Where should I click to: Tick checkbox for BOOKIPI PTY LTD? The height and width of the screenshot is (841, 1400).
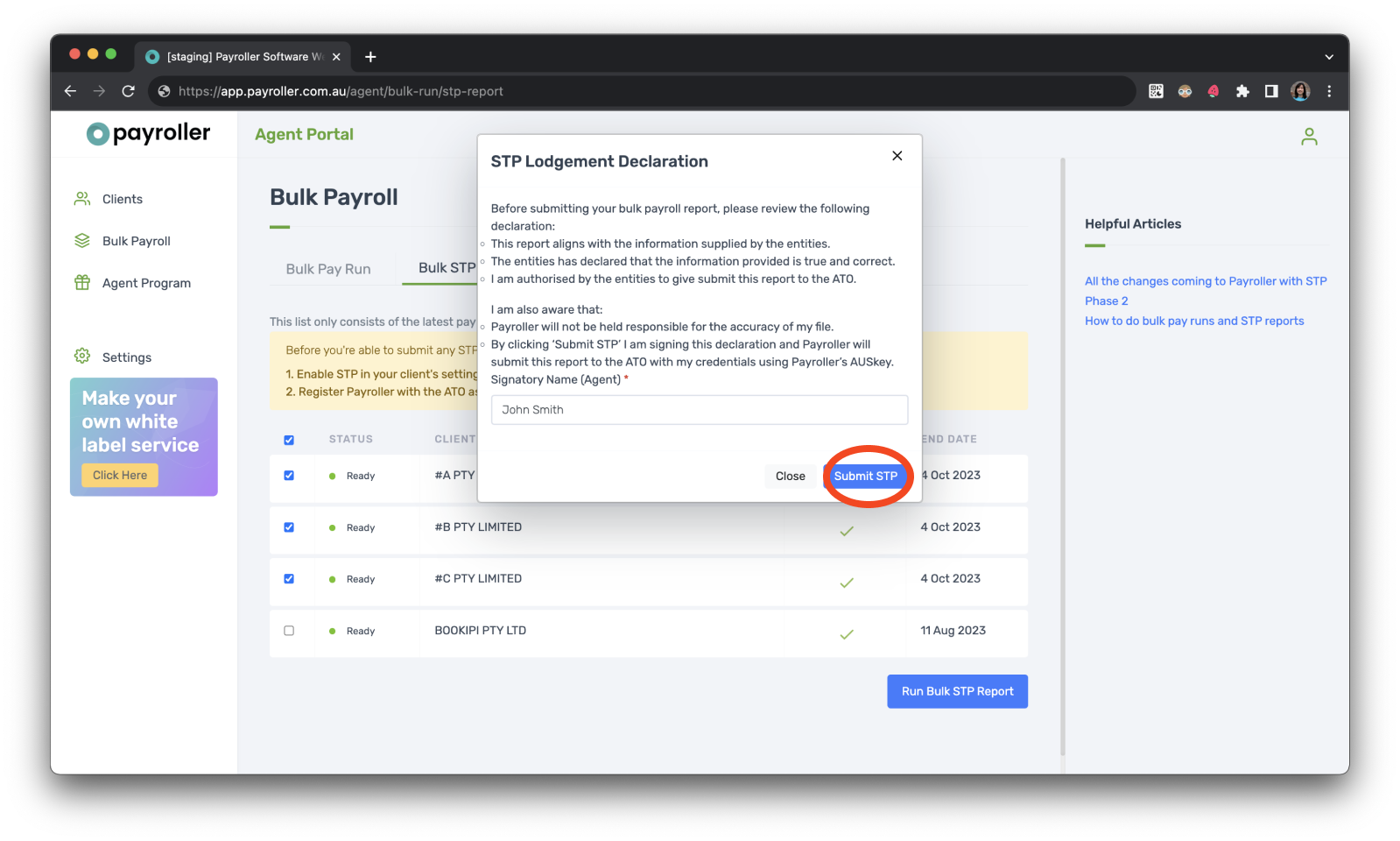tap(289, 631)
